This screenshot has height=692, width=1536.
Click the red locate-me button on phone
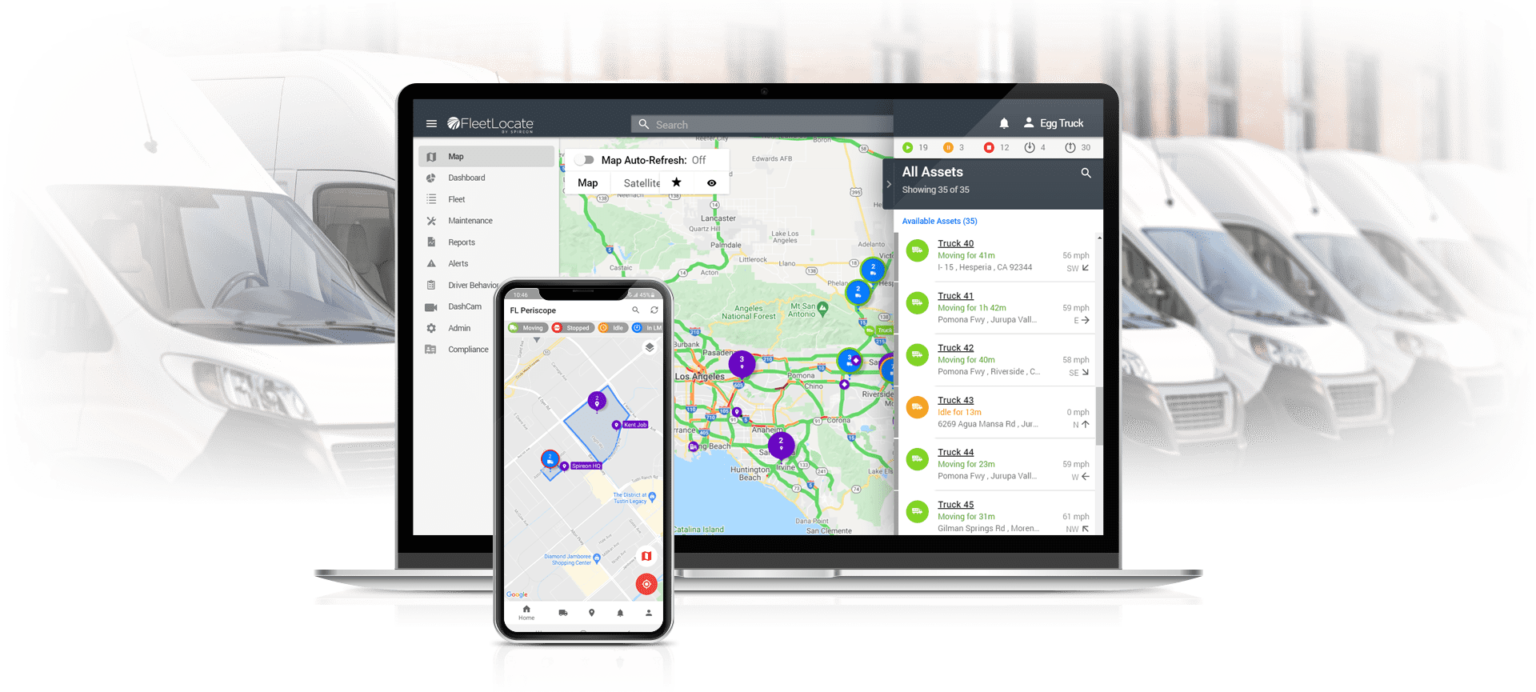[646, 584]
